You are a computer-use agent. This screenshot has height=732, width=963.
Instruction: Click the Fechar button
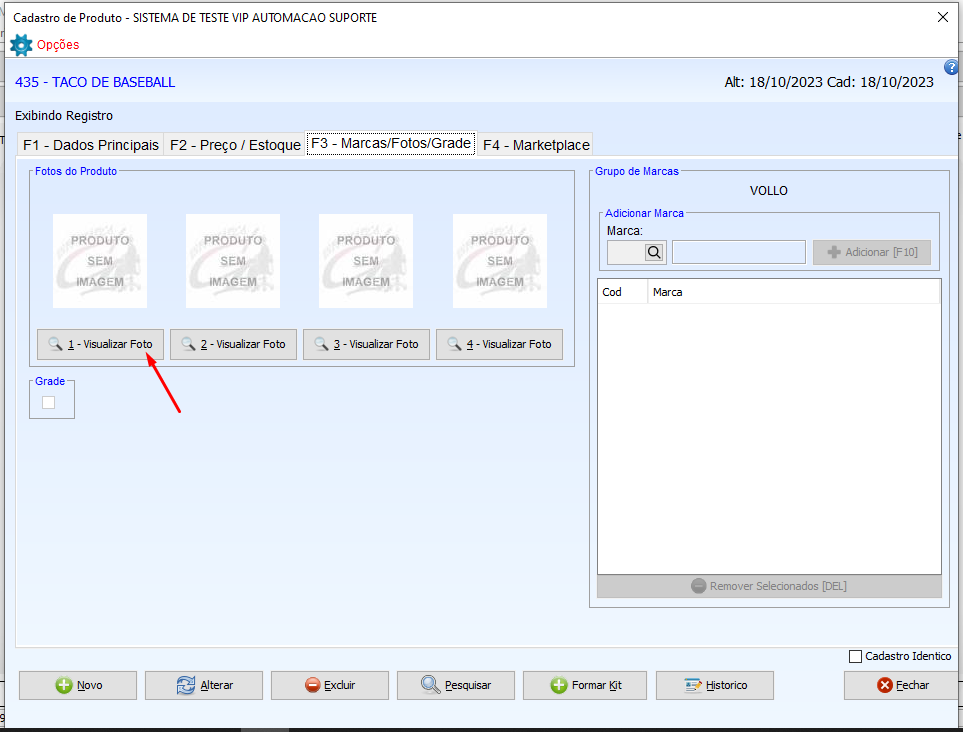coord(902,685)
